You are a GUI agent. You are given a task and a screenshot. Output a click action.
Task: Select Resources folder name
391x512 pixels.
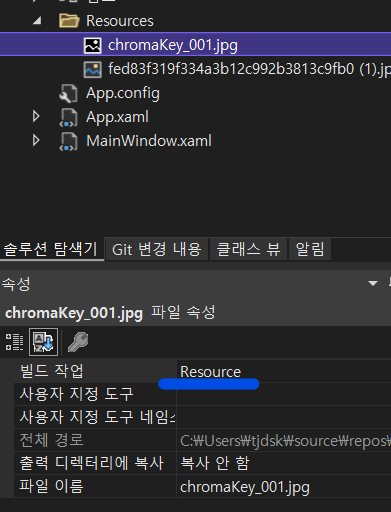120,21
